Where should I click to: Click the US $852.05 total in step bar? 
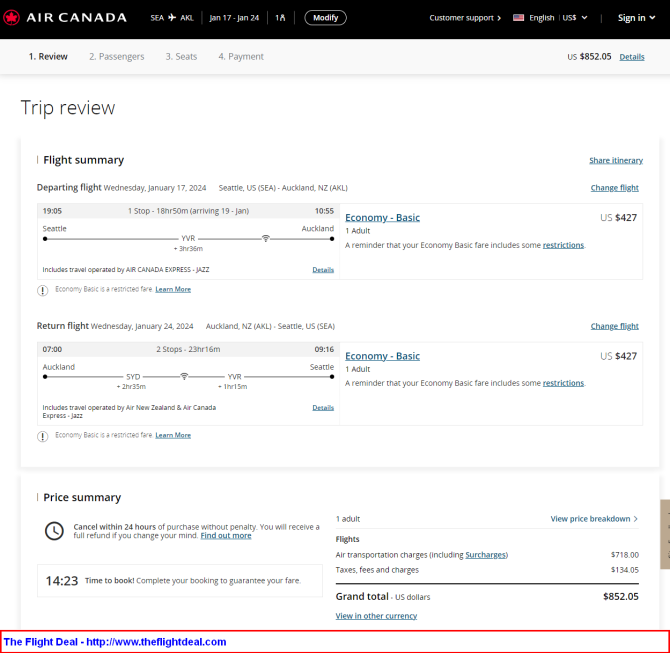(589, 56)
